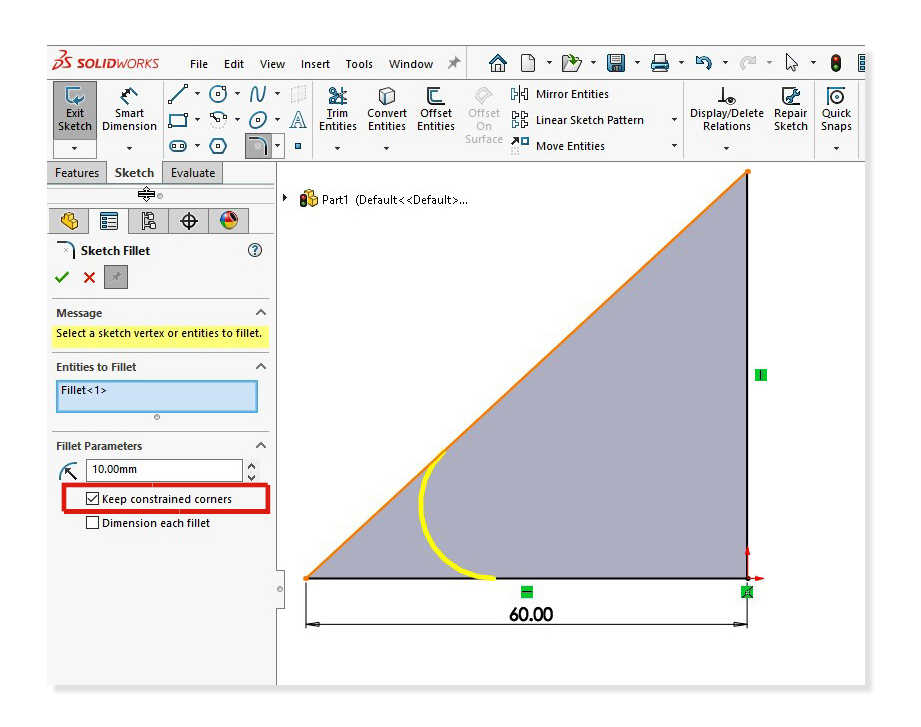The width and height of the screenshot is (921, 727).
Task: Click the Convert Entities icon
Action: pyautogui.click(x=386, y=109)
